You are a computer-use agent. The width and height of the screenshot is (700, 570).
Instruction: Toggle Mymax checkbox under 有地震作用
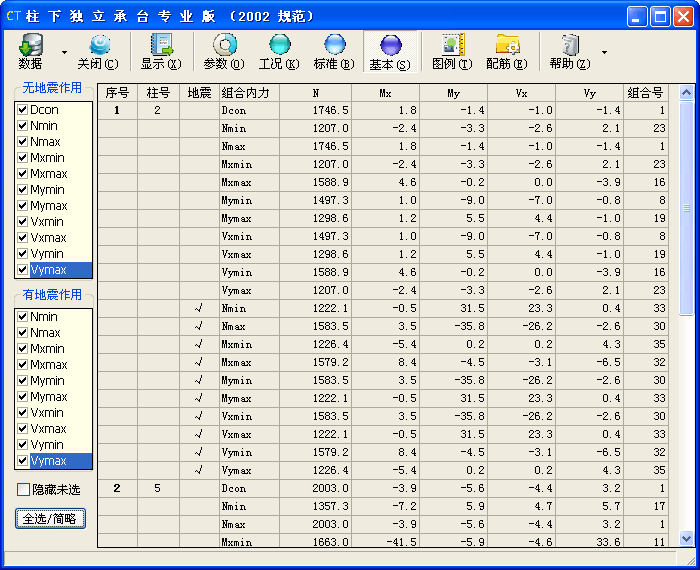(x=23, y=397)
